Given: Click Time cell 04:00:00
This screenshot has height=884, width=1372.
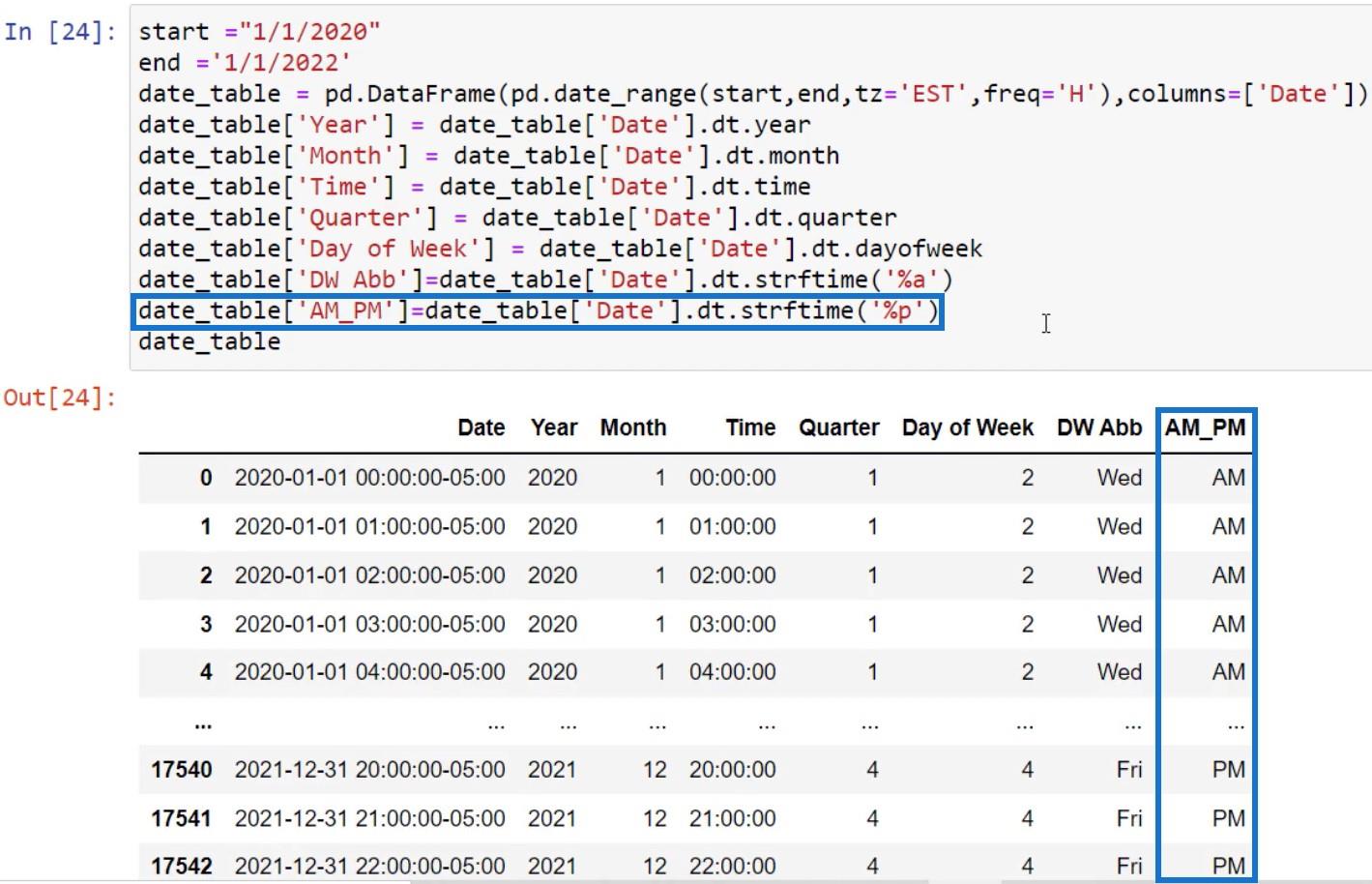Looking at the screenshot, I should (732, 672).
